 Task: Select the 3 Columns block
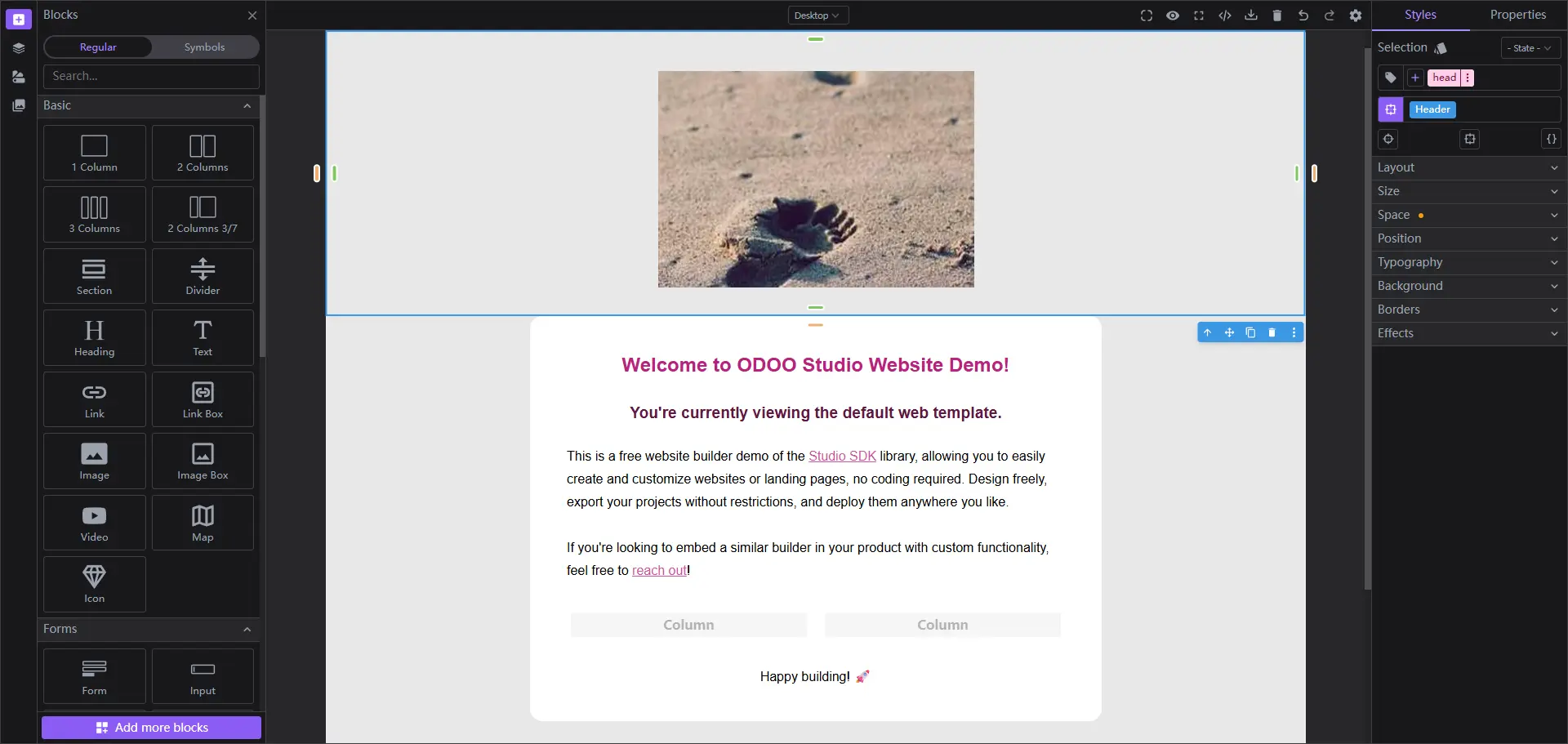click(x=94, y=214)
